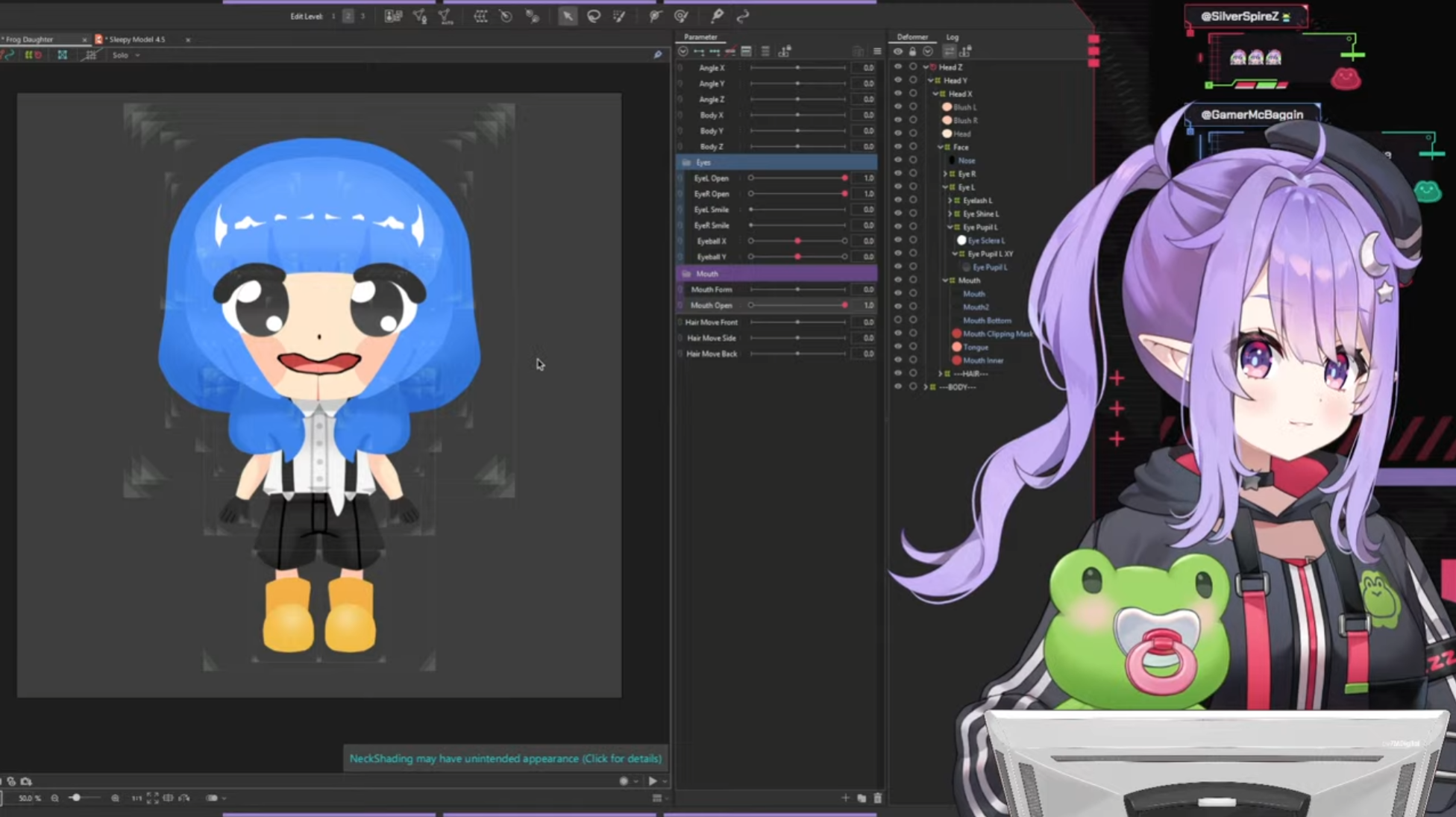Collapse the Mouth deformer group
1456x817 pixels.
coord(945,281)
